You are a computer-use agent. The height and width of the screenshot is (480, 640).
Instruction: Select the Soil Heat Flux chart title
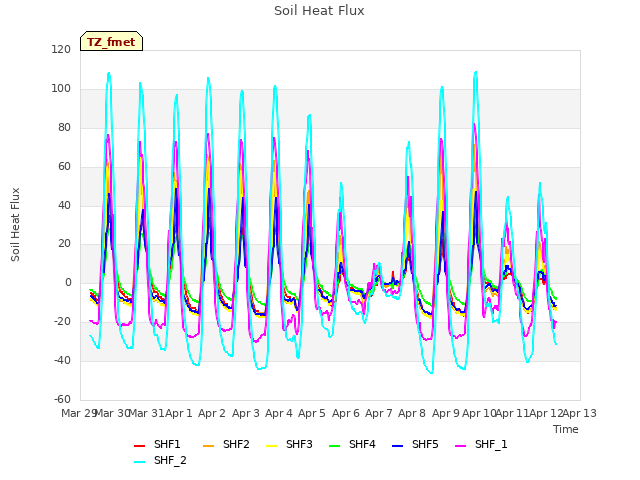click(319, 11)
